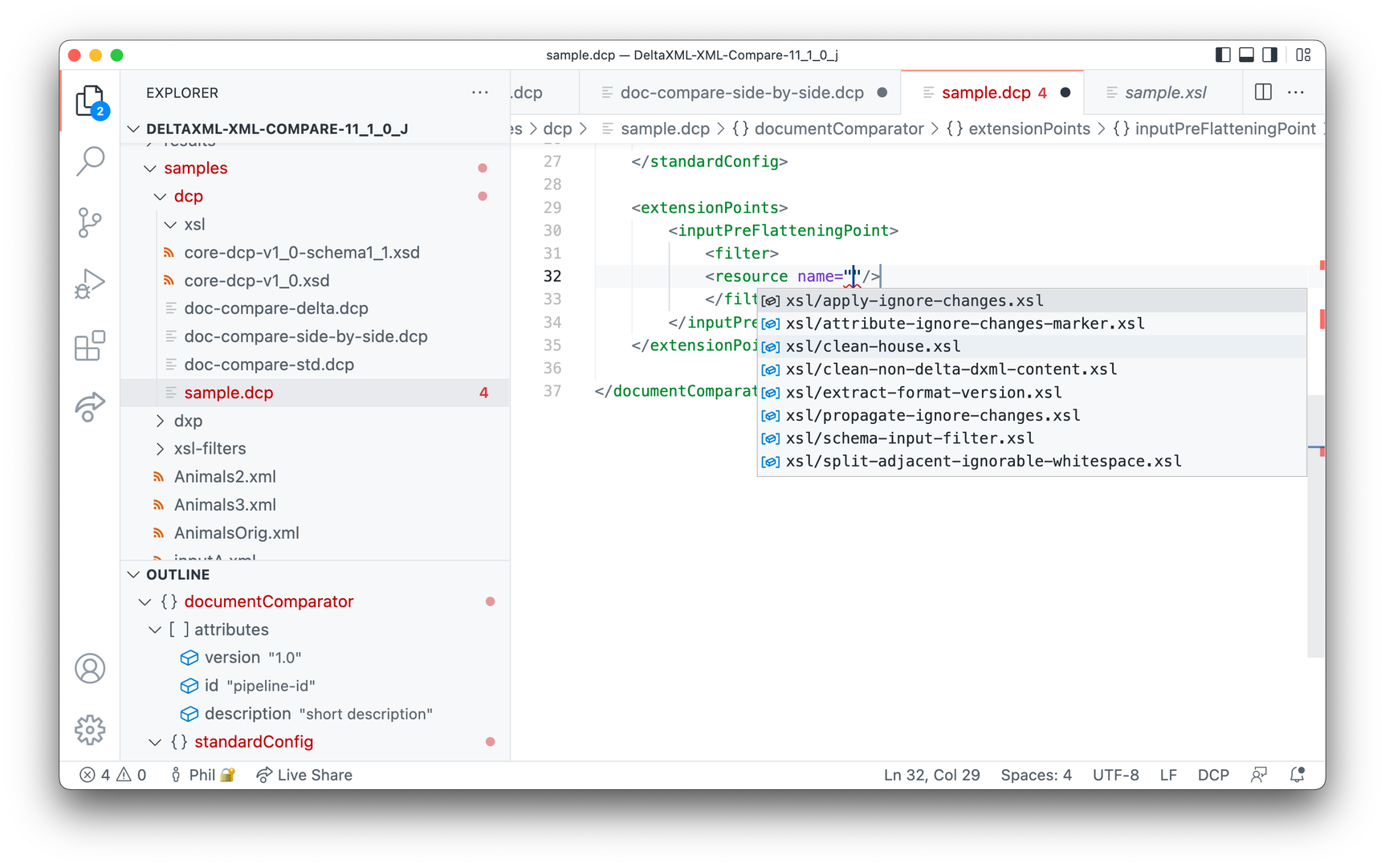
Task: Toggle the bottom panel visibility
Action: 1245,55
